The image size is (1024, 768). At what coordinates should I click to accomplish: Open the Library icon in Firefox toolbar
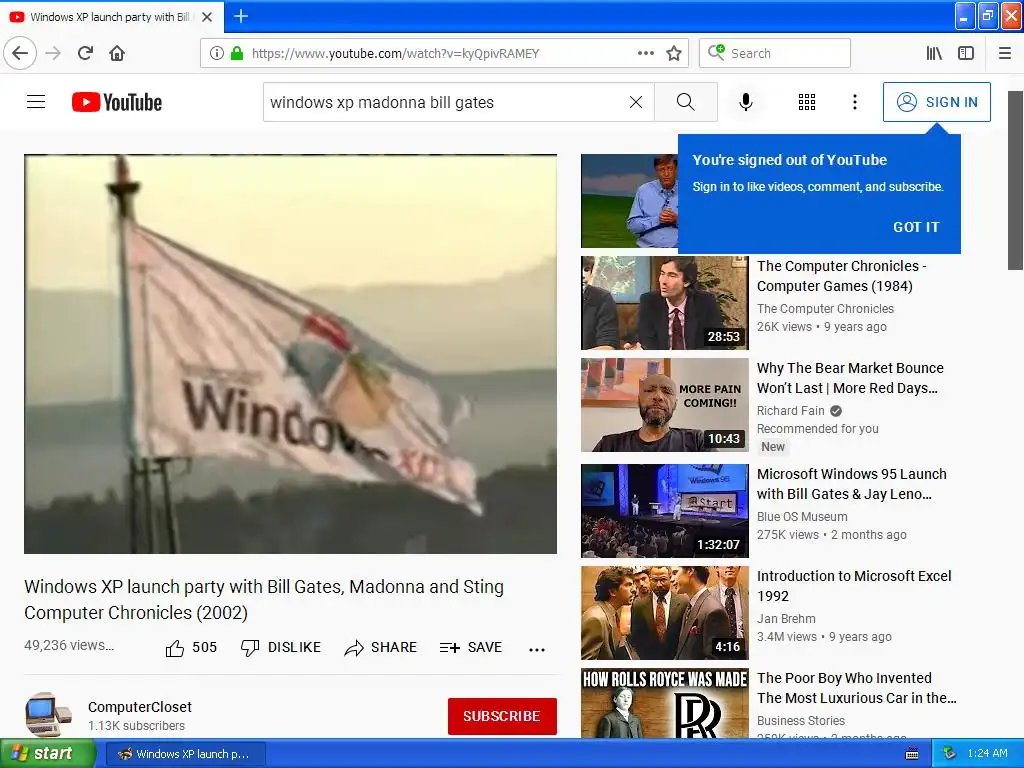(x=934, y=53)
